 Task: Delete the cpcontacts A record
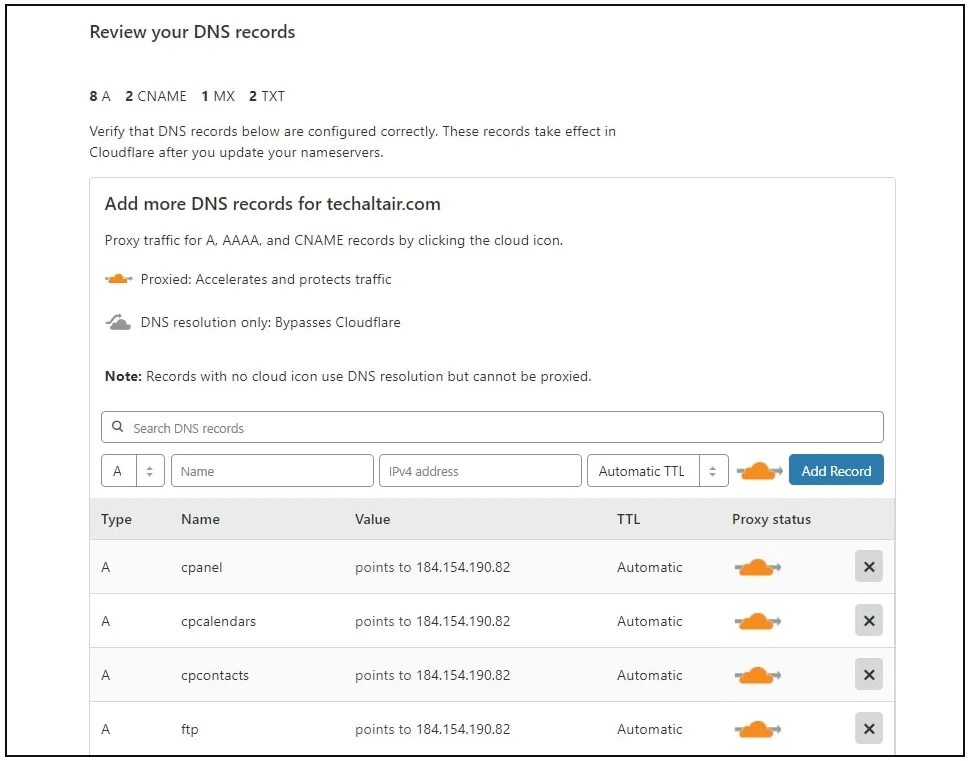tap(869, 674)
